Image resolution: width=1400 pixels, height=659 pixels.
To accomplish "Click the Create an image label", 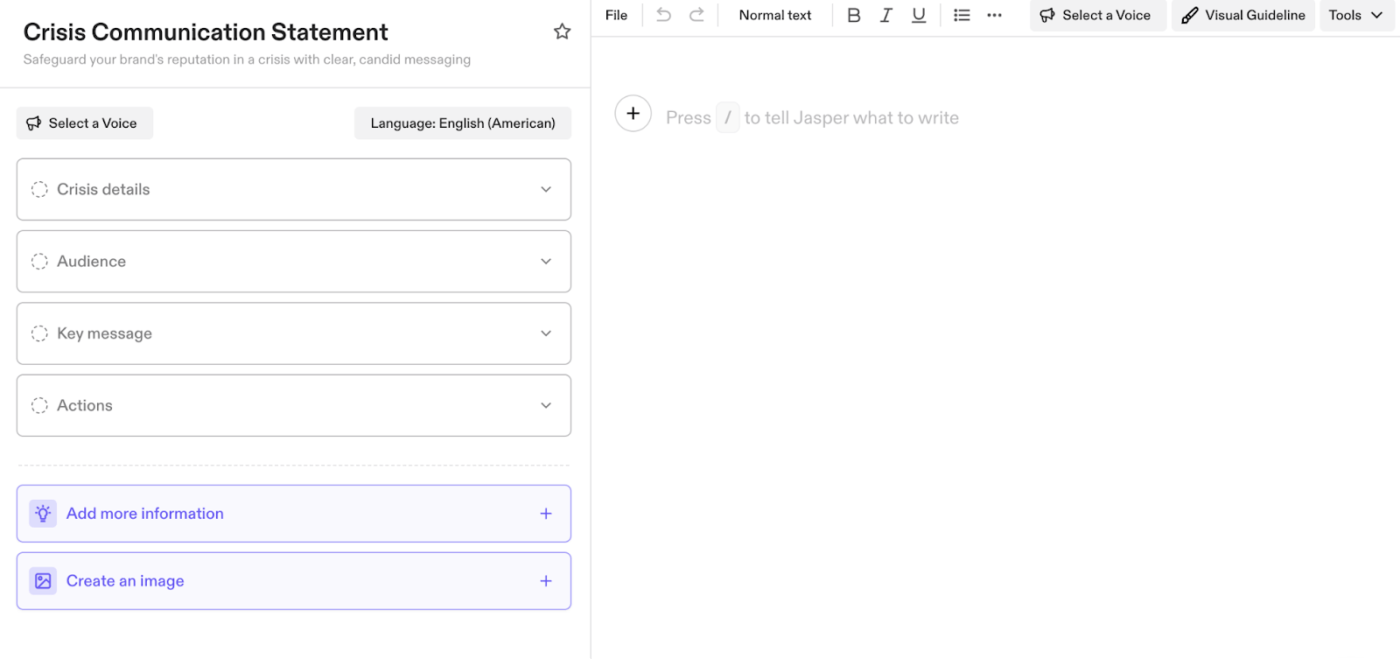I will (125, 581).
